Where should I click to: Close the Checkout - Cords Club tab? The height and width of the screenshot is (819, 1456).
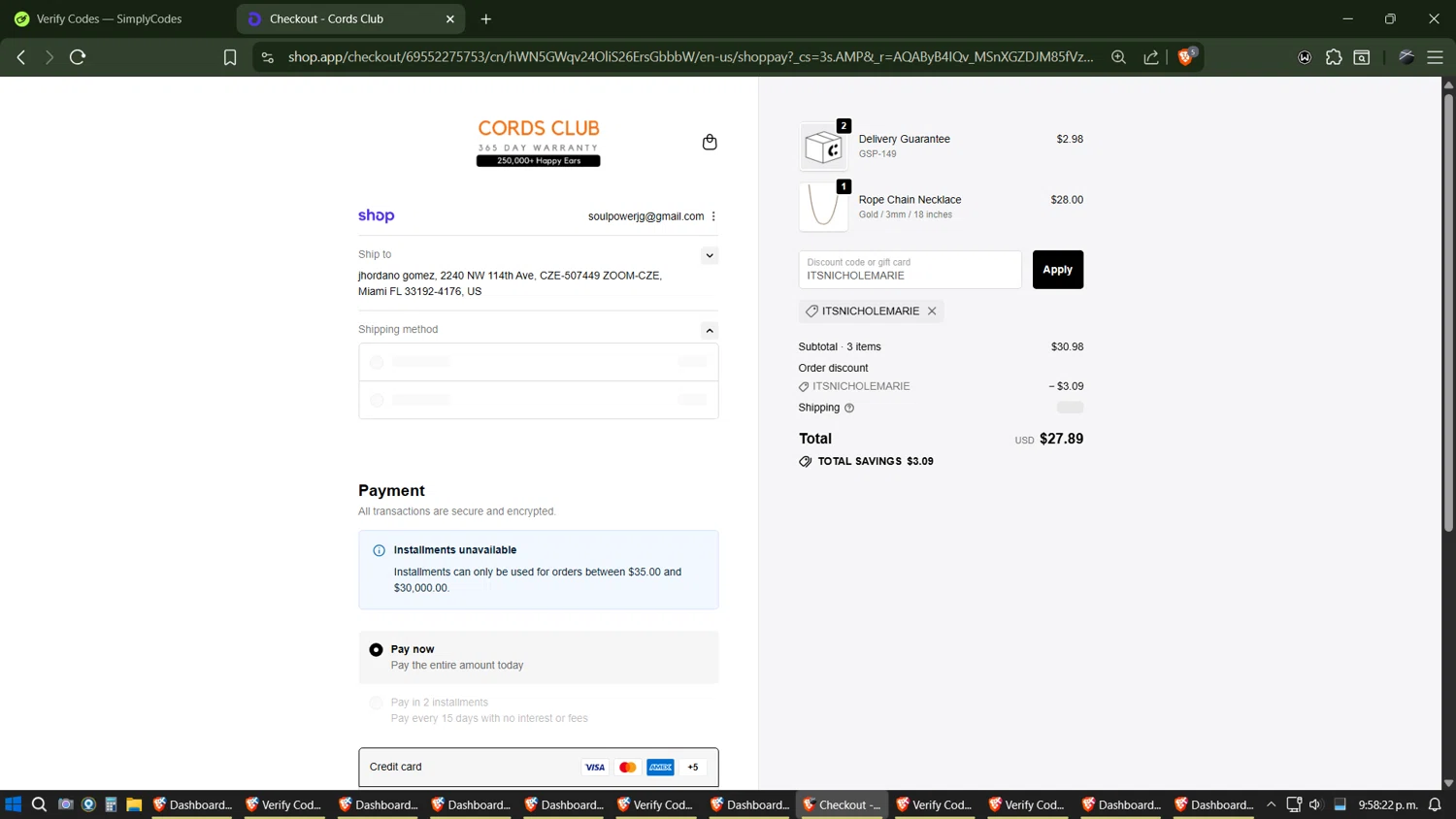coord(450,18)
